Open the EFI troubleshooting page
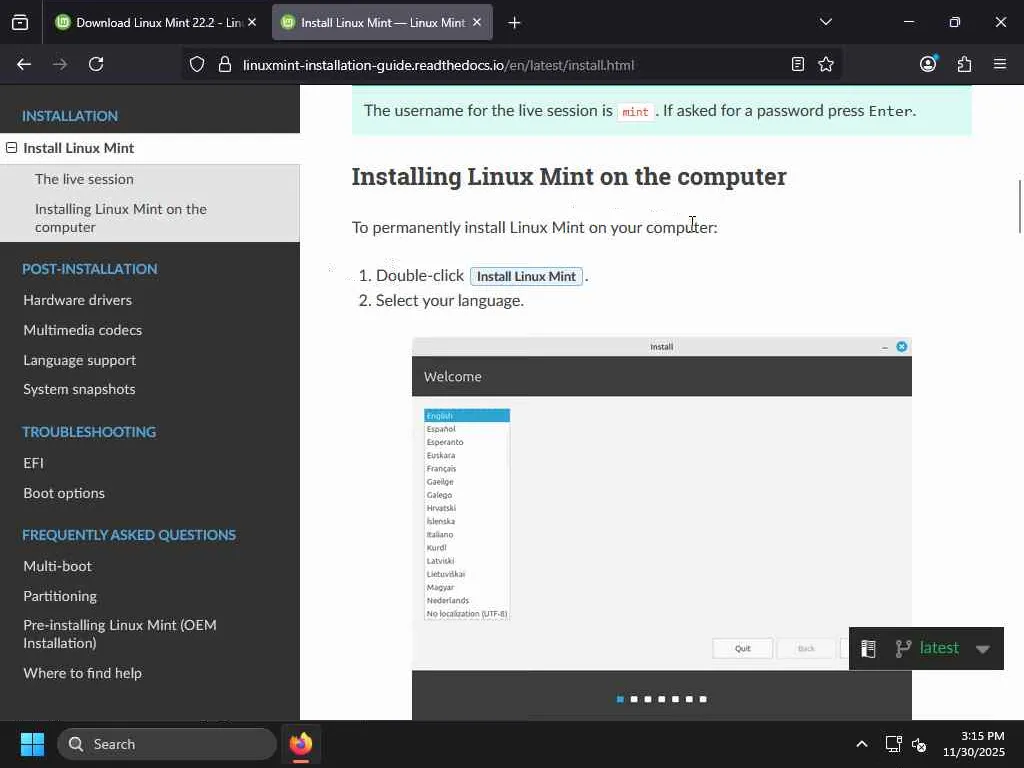 (33, 463)
